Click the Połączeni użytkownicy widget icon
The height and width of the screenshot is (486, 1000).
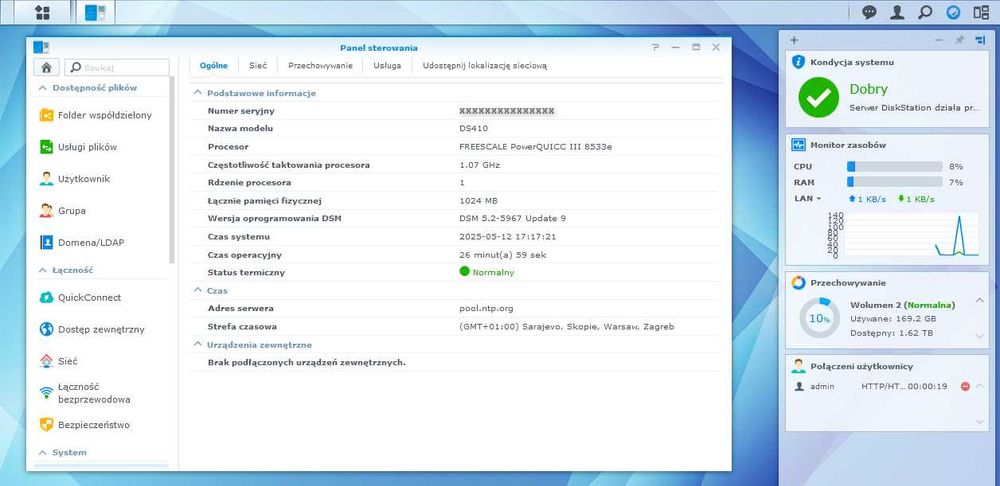[x=798, y=366]
